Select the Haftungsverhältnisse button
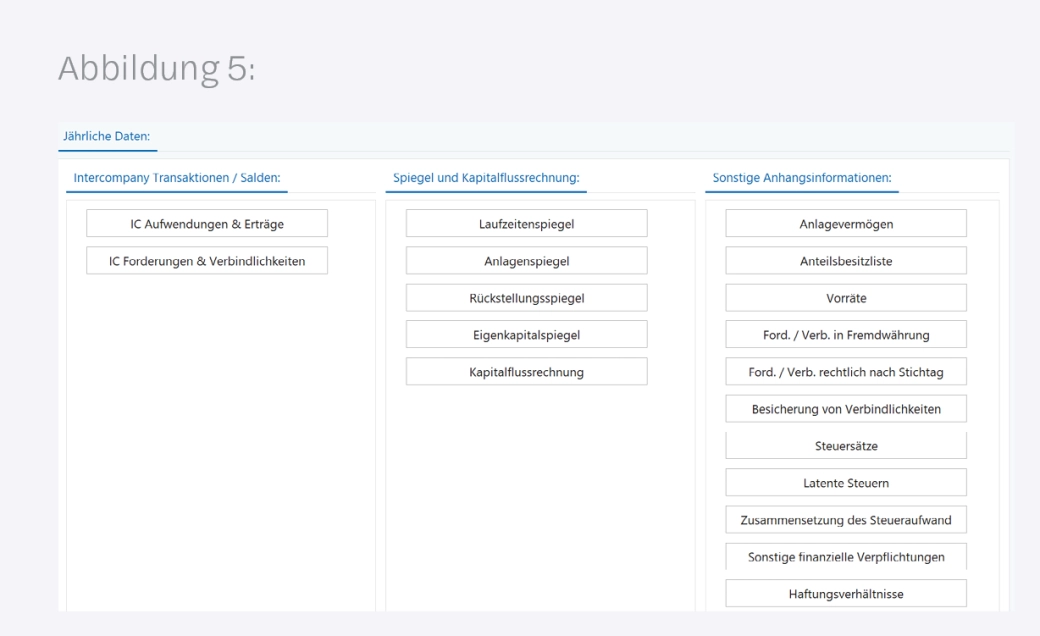This screenshot has height=636, width=1040. pos(846,594)
